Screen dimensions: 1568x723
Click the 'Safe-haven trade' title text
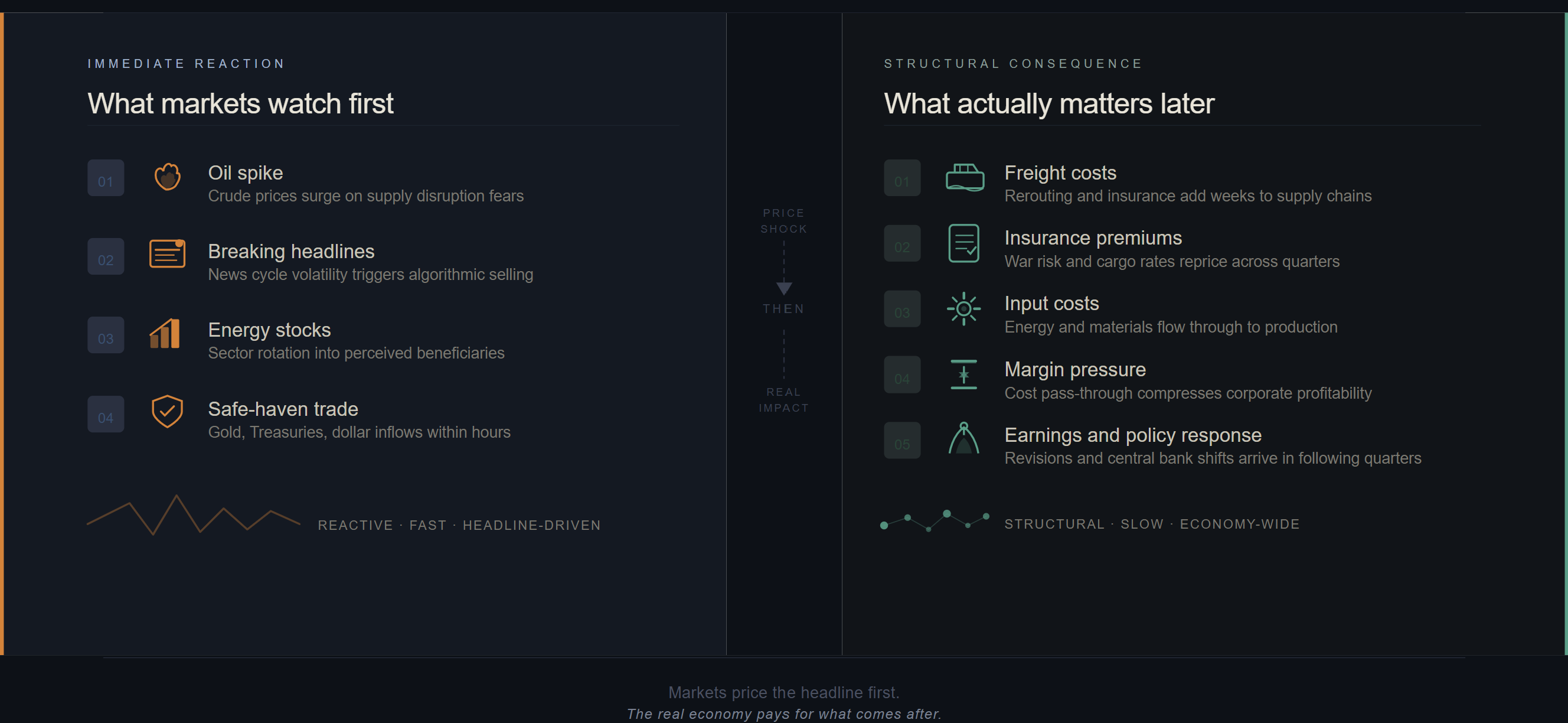click(x=283, y=409)
